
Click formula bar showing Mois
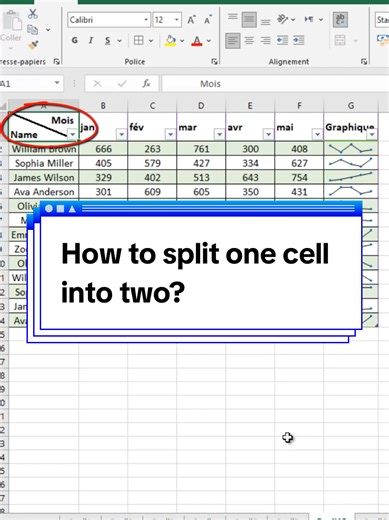[x=275, y=84]
